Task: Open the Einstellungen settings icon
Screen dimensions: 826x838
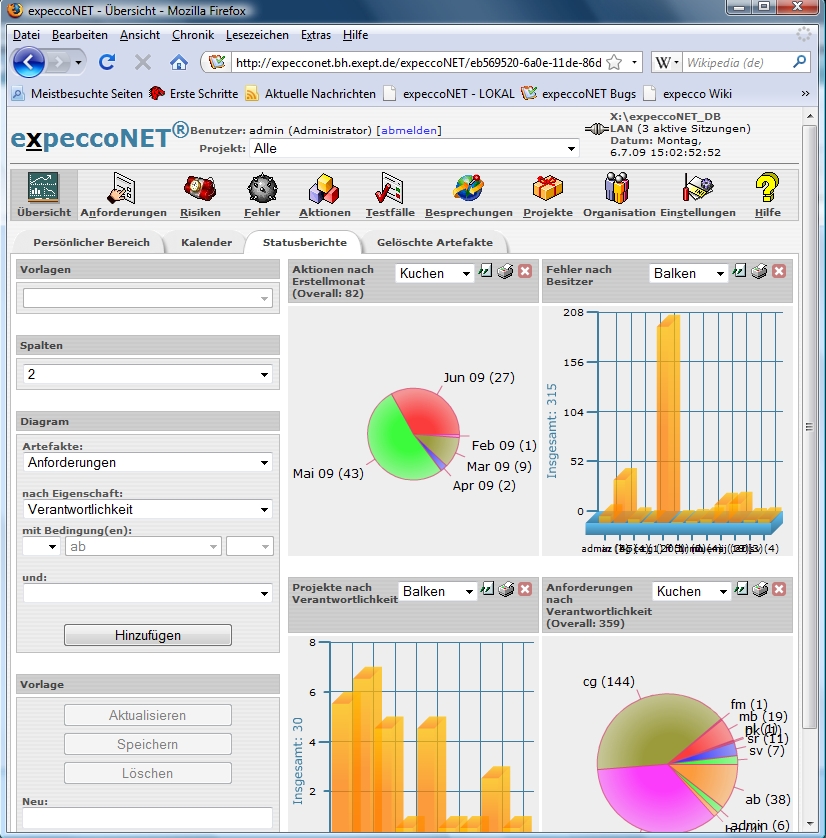Action: (x=697, y=188)
